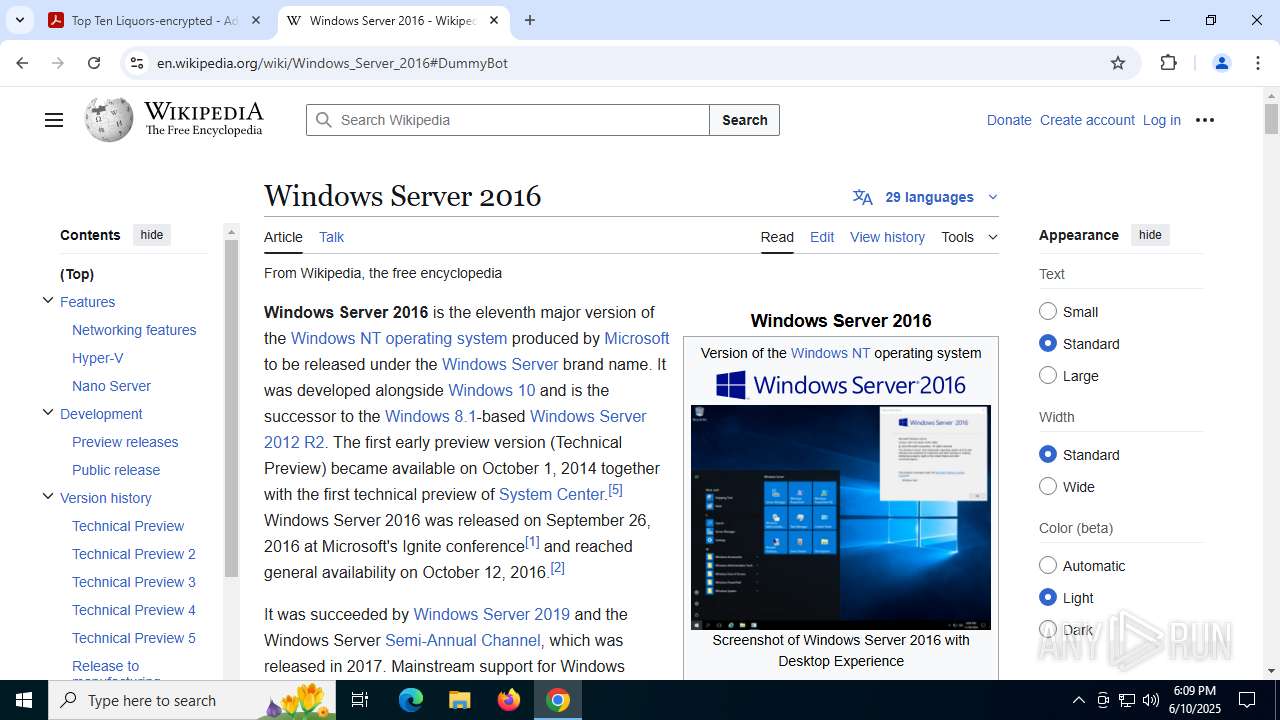The width and height of the screenshot is (1280, 720).
Task: Open Task View on the taskbar
Action: coord(360,700)
